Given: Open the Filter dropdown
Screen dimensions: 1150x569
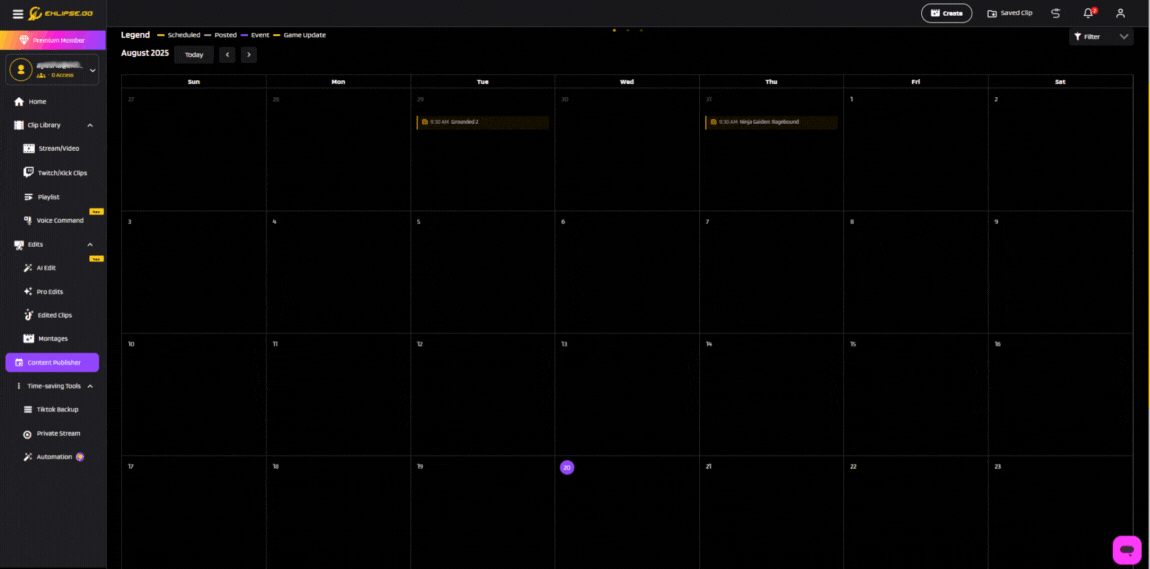Looking at the screenshot, I should [x=1101, y=37].
